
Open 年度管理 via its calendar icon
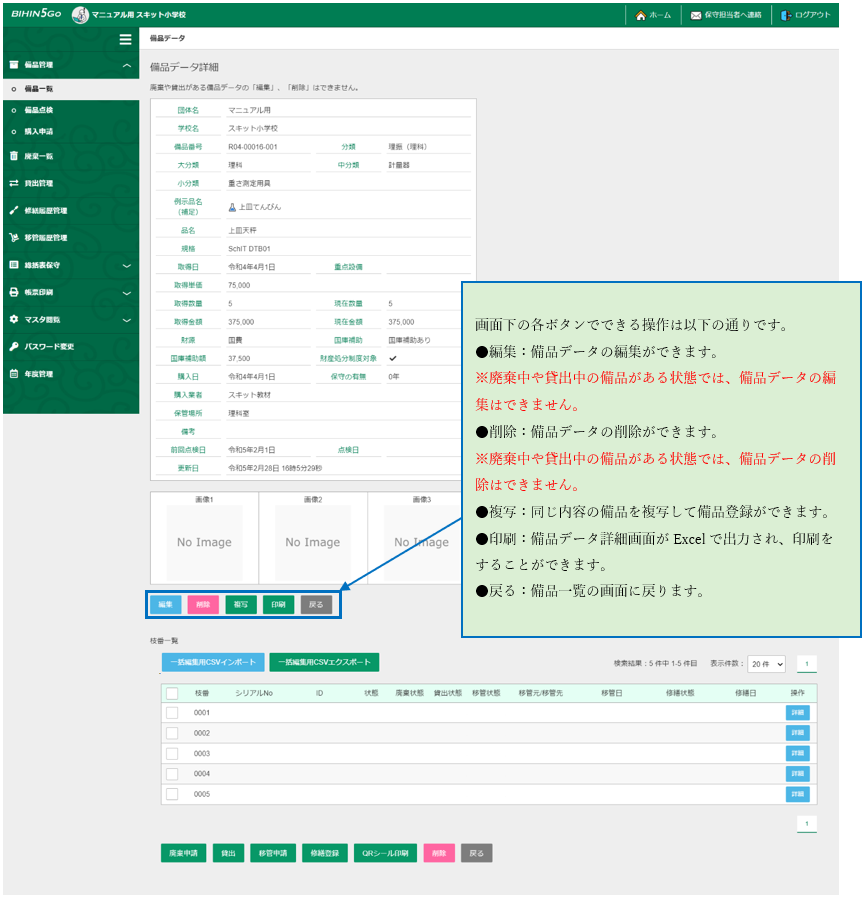[14, 374]
